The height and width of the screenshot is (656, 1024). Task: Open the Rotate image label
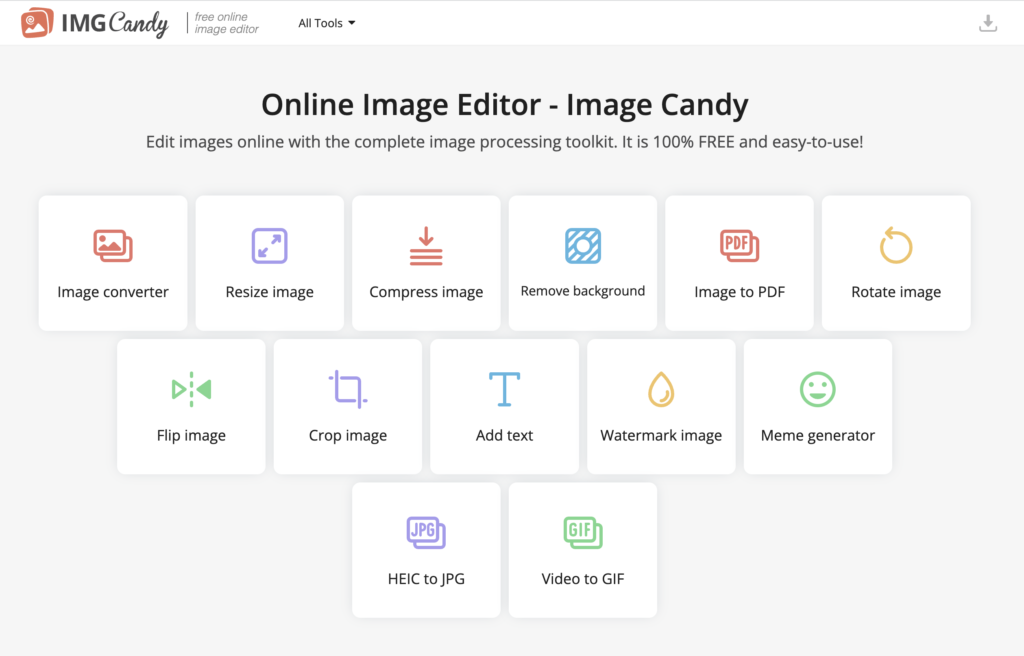point(896,292)
